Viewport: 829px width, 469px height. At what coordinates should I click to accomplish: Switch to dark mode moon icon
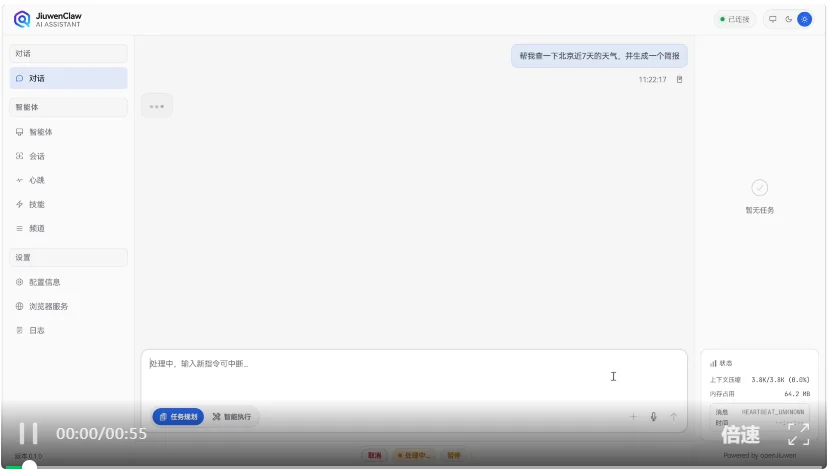click(788, 19)
